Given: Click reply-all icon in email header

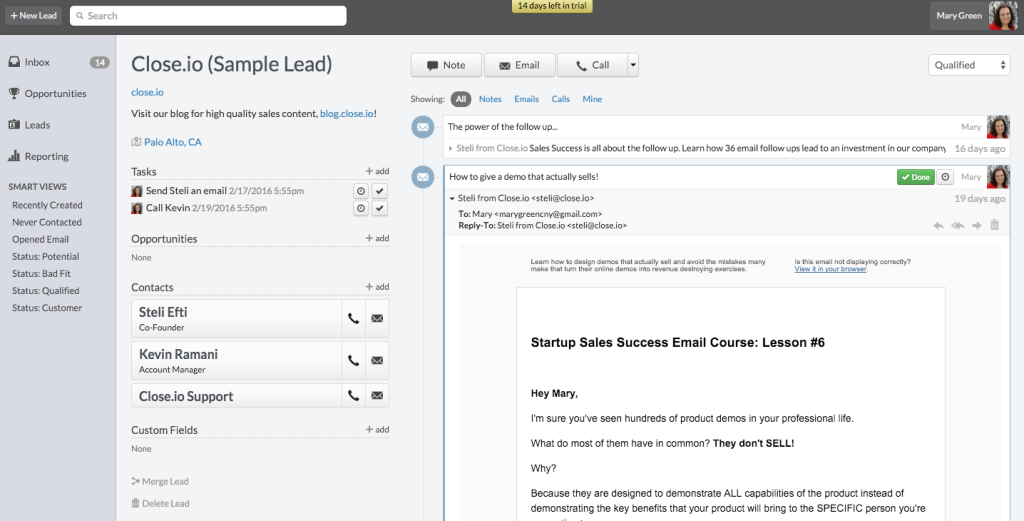Looking at the screenshot, I should (957, 225).
